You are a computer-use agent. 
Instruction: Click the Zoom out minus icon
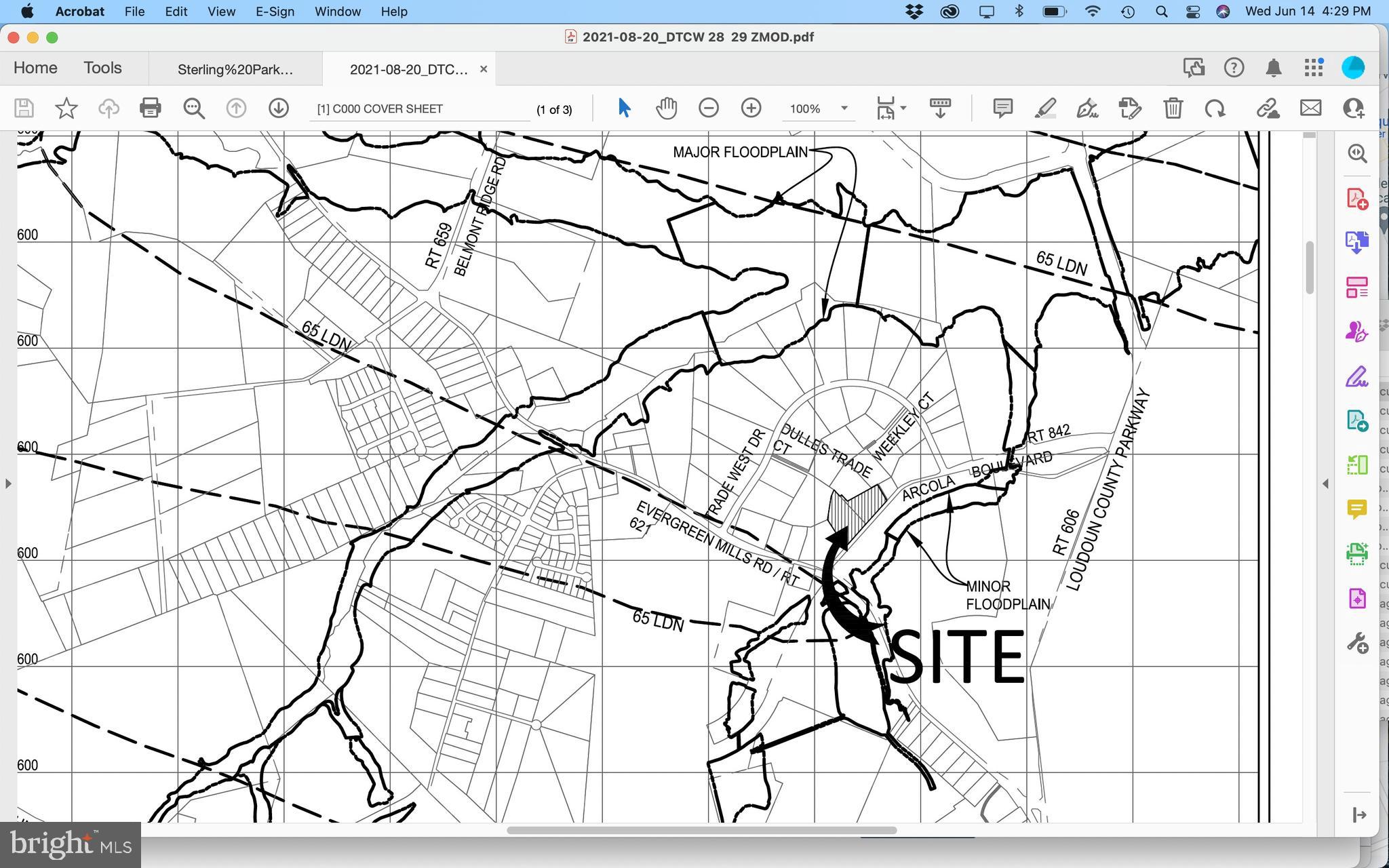coord(708,108)
